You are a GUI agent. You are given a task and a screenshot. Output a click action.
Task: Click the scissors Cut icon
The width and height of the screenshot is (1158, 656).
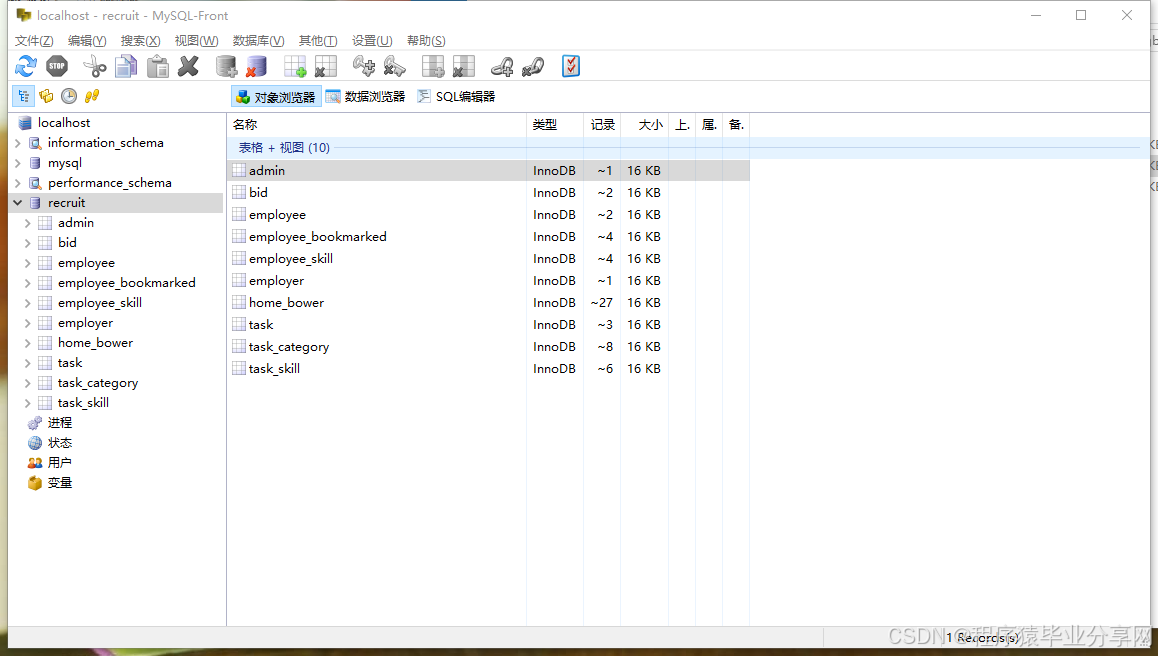pos(95,66)
